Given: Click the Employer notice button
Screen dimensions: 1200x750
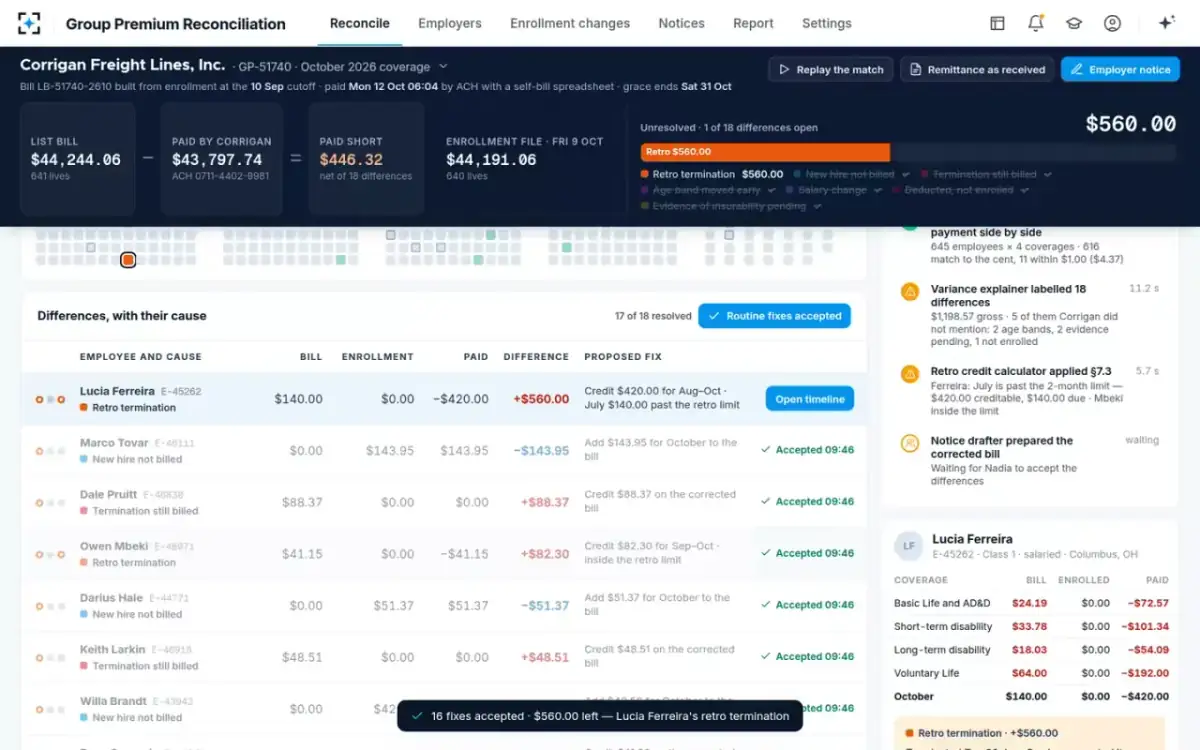Looking at the screenshot, I should pyautogui.click(x=1120, y=70).
